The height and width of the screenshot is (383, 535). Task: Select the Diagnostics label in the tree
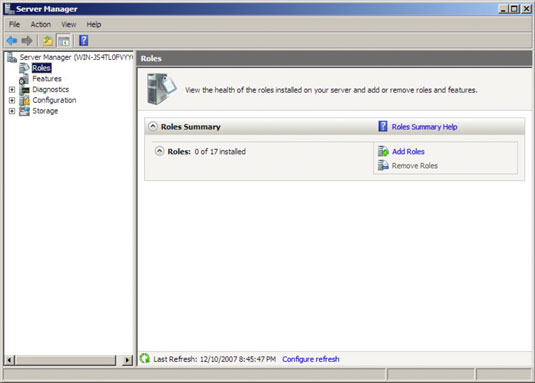[50, 90]
